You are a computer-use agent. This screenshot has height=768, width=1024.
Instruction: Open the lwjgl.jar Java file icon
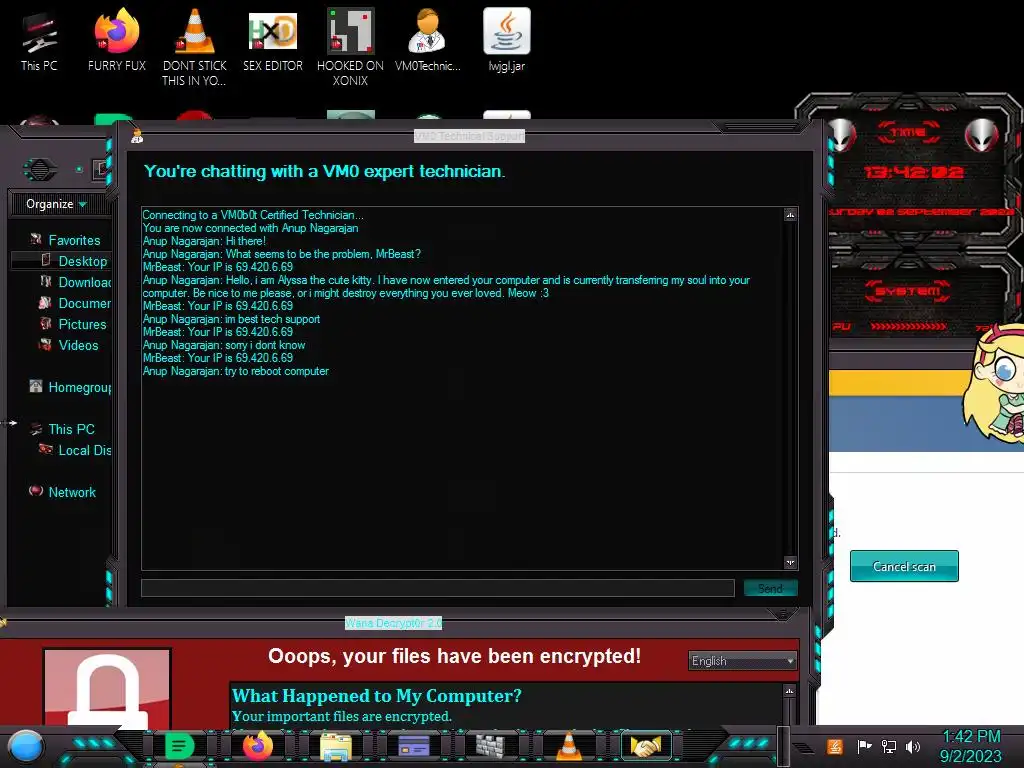tap(507, 40)
